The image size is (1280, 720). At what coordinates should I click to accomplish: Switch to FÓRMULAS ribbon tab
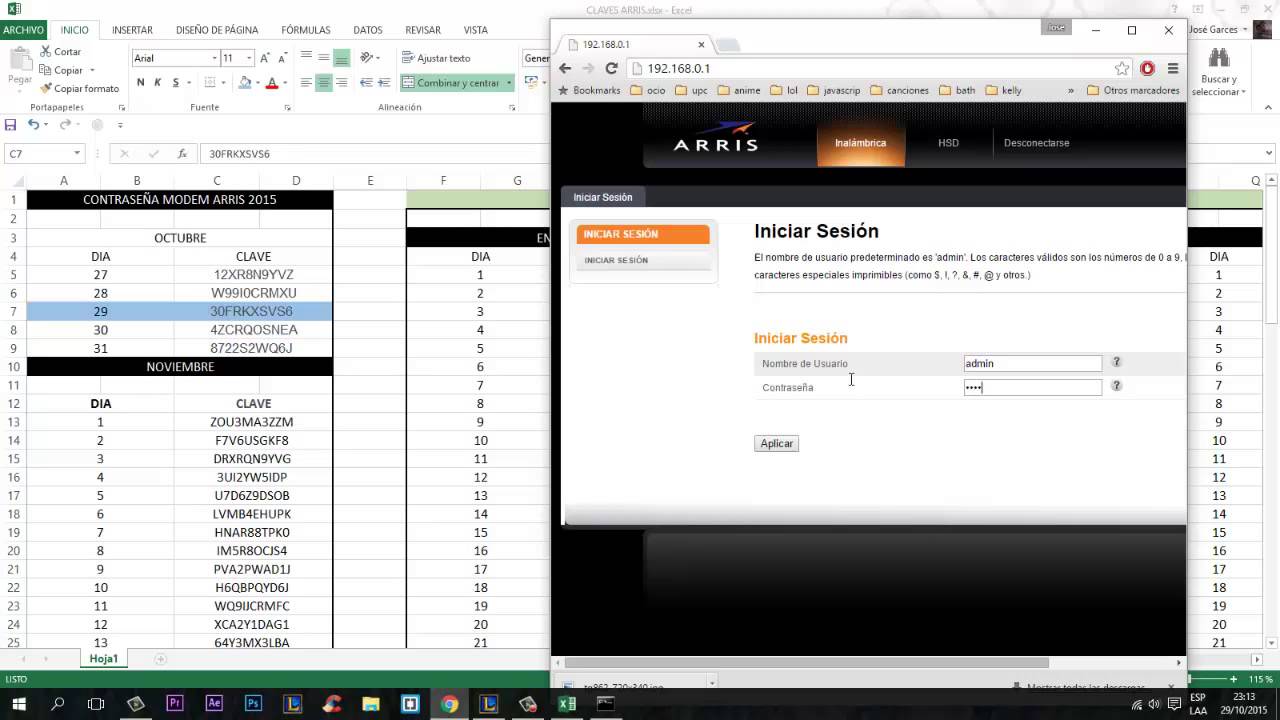[x=306, y=30]
